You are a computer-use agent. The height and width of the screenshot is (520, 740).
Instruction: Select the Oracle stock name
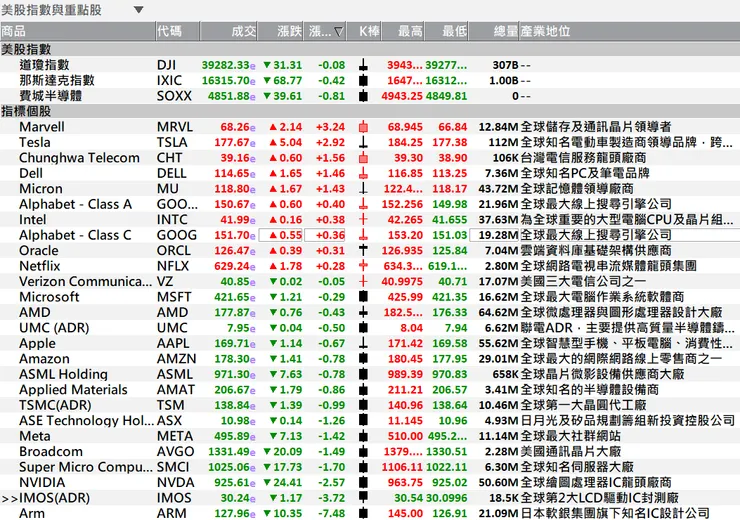coord(39,251)
